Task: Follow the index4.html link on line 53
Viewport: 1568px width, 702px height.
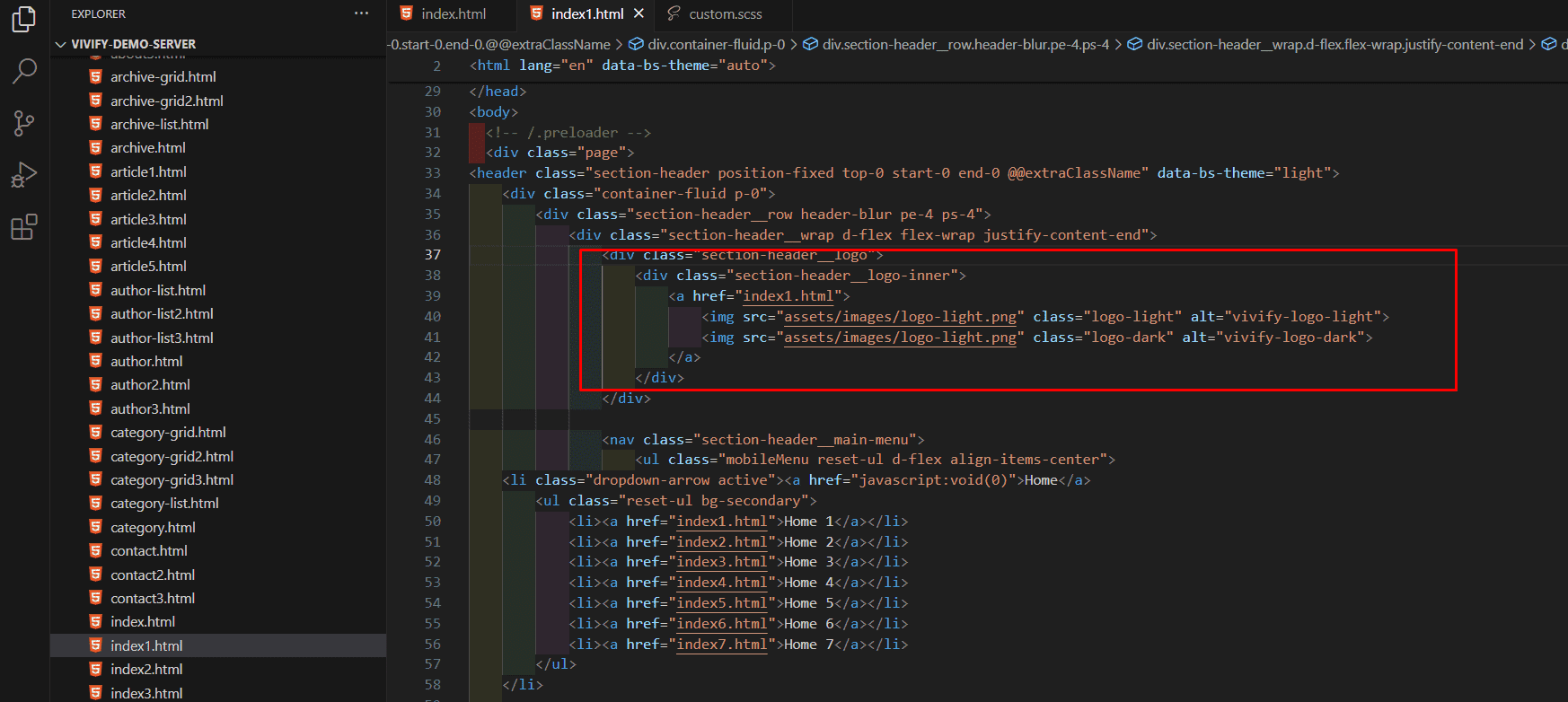Action: (x=722, y=583)
